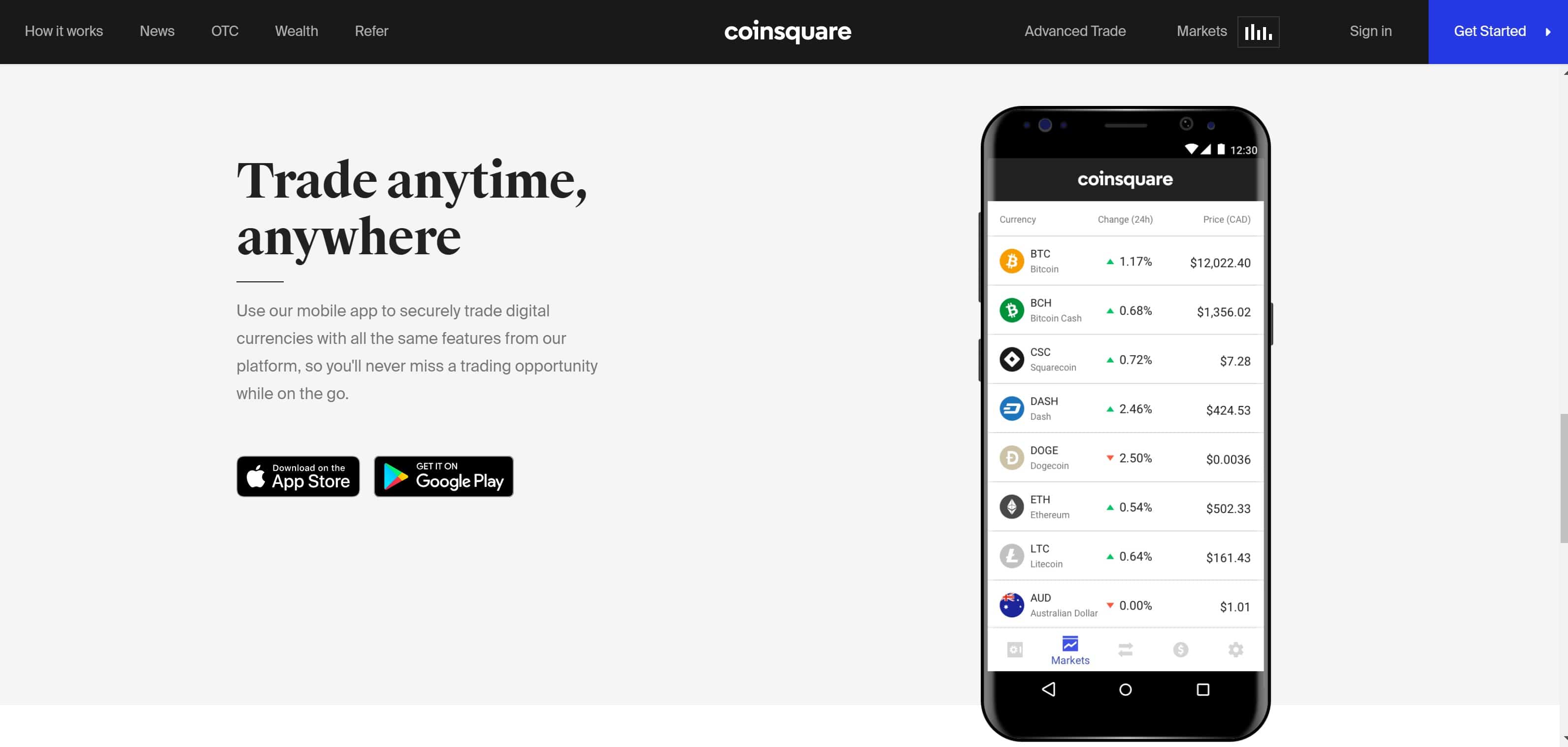Expand the How it works dropdown
The image size is (1568, 747).
click(x=64, y=31)
